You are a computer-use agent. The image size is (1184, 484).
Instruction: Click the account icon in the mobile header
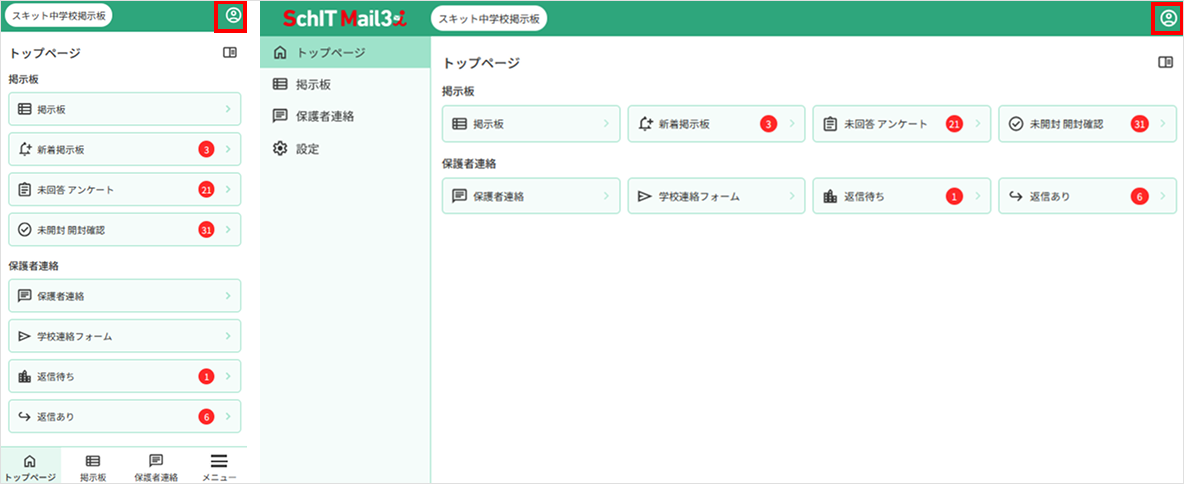[232, 16]
